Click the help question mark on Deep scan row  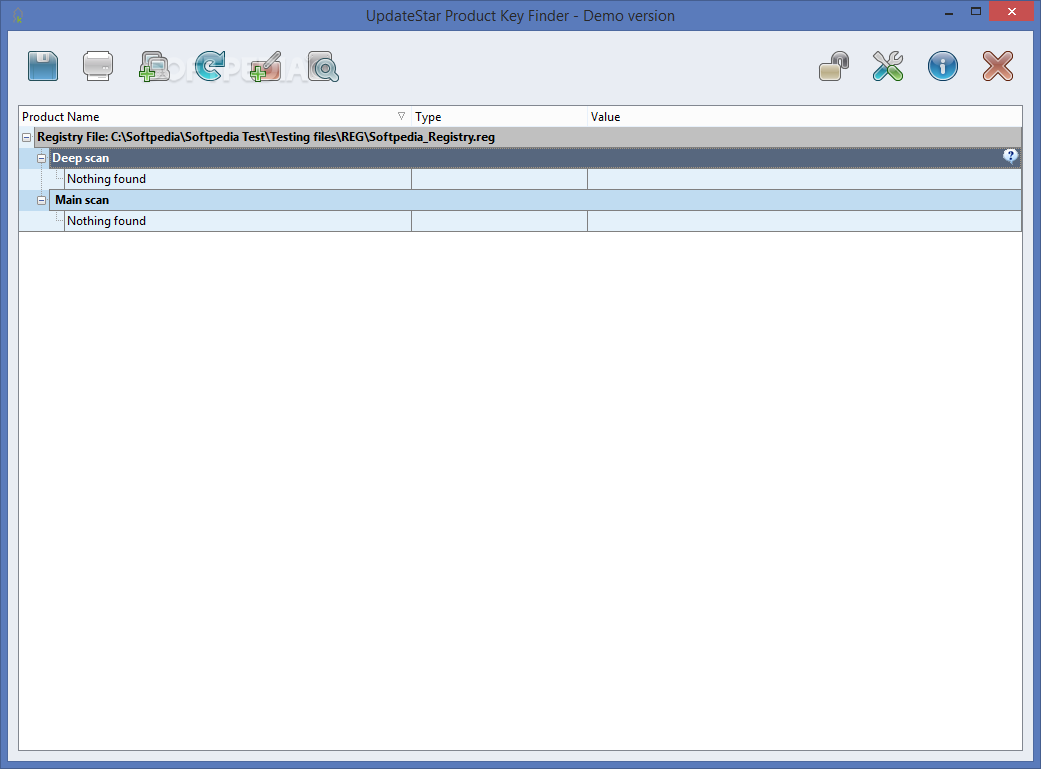(x=1010, y=156)
